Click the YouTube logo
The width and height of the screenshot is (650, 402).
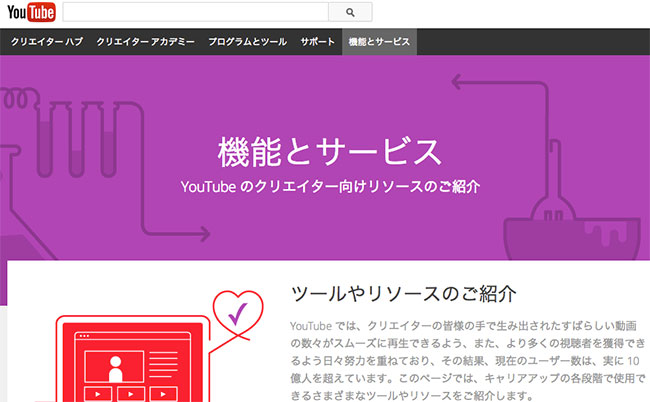coord(31,12)
